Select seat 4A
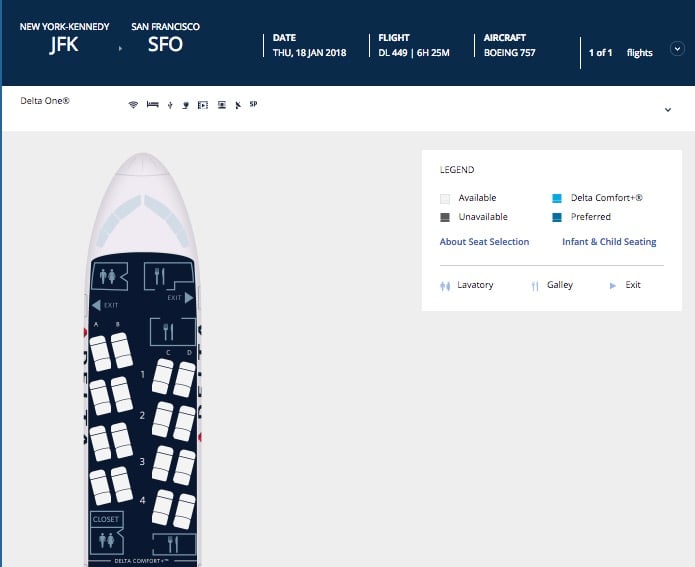The image size is (695, 567). pyautogui.click(x=101, y=488)
